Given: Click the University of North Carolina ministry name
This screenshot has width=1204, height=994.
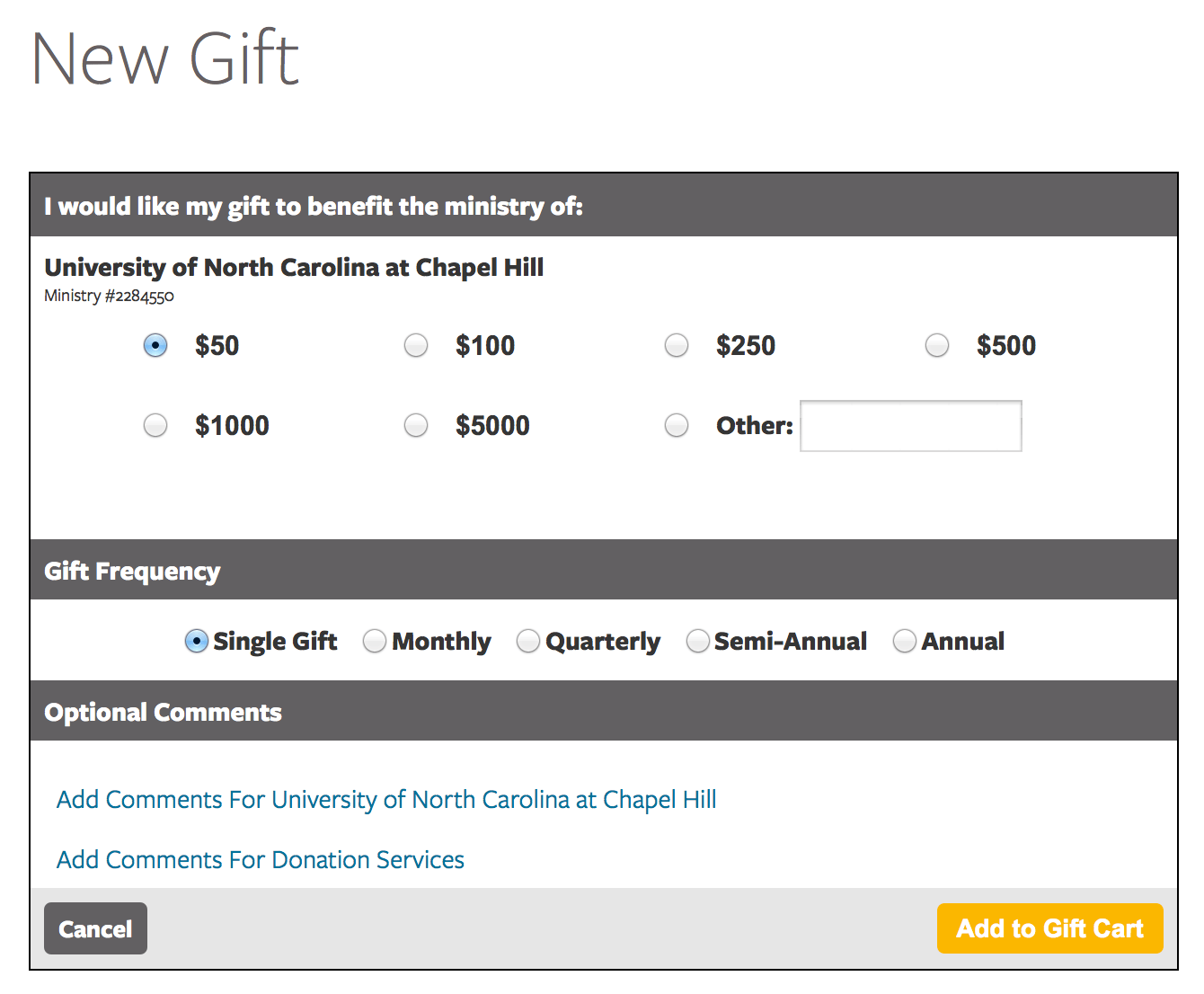Looking at the screenshot, I should pyautogui.click(x=294, y=268).
